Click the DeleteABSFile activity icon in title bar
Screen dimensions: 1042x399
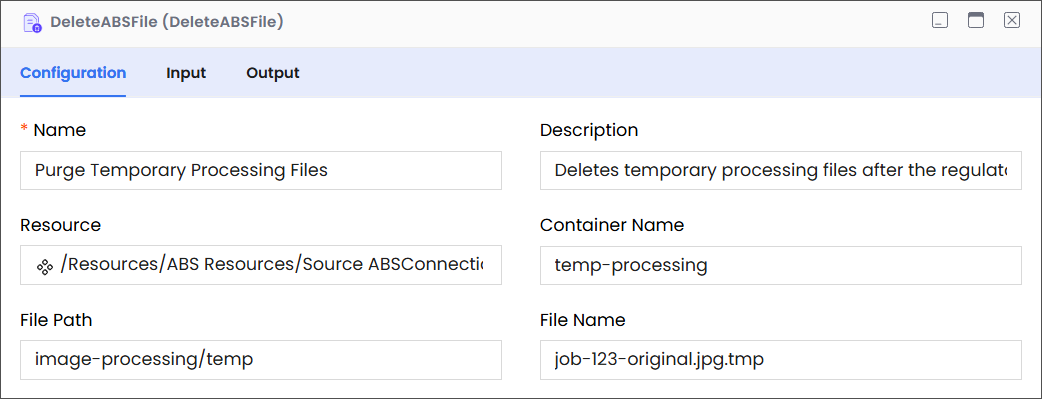(32, 23)
